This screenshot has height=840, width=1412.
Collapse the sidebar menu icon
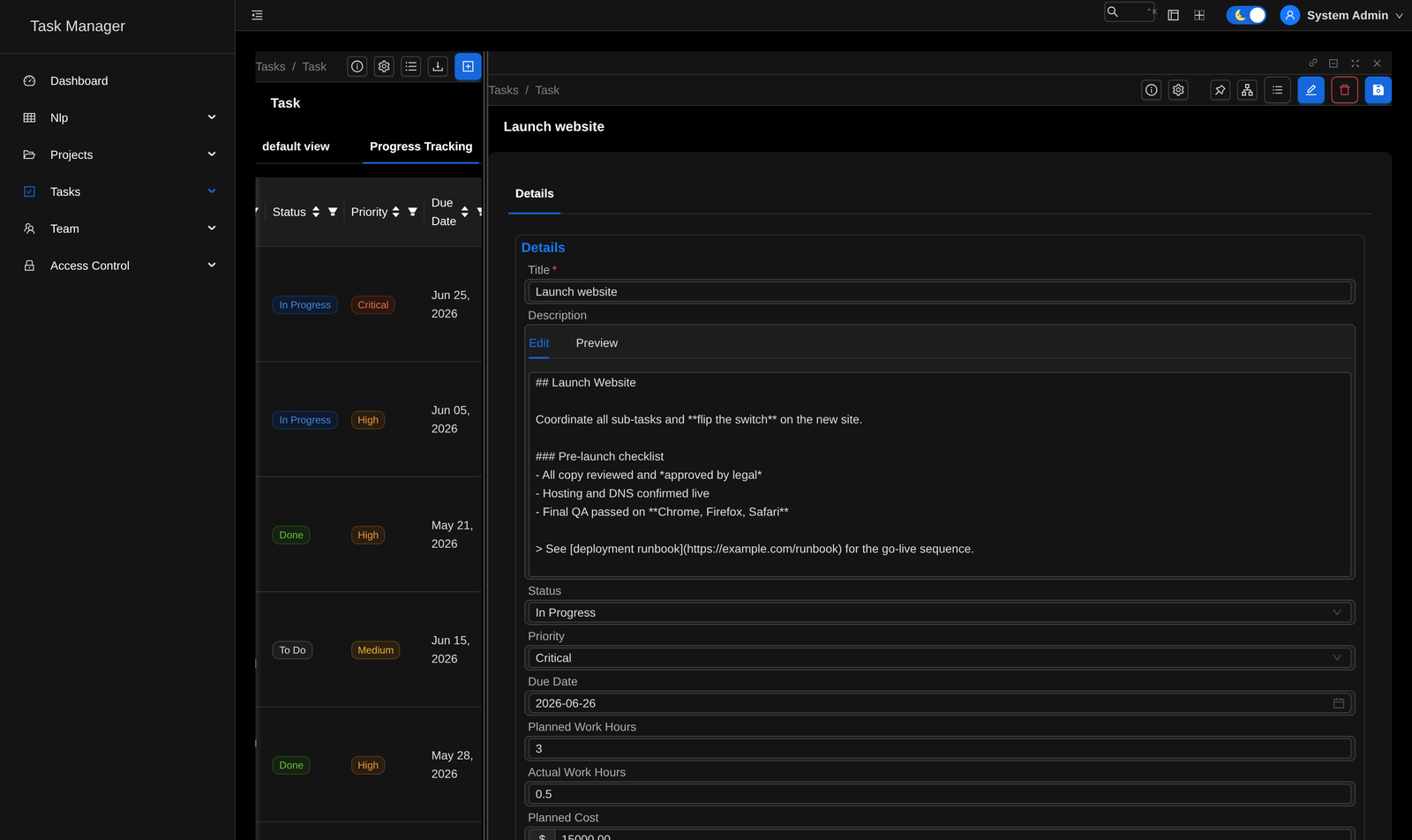click(x=257, y=15)
